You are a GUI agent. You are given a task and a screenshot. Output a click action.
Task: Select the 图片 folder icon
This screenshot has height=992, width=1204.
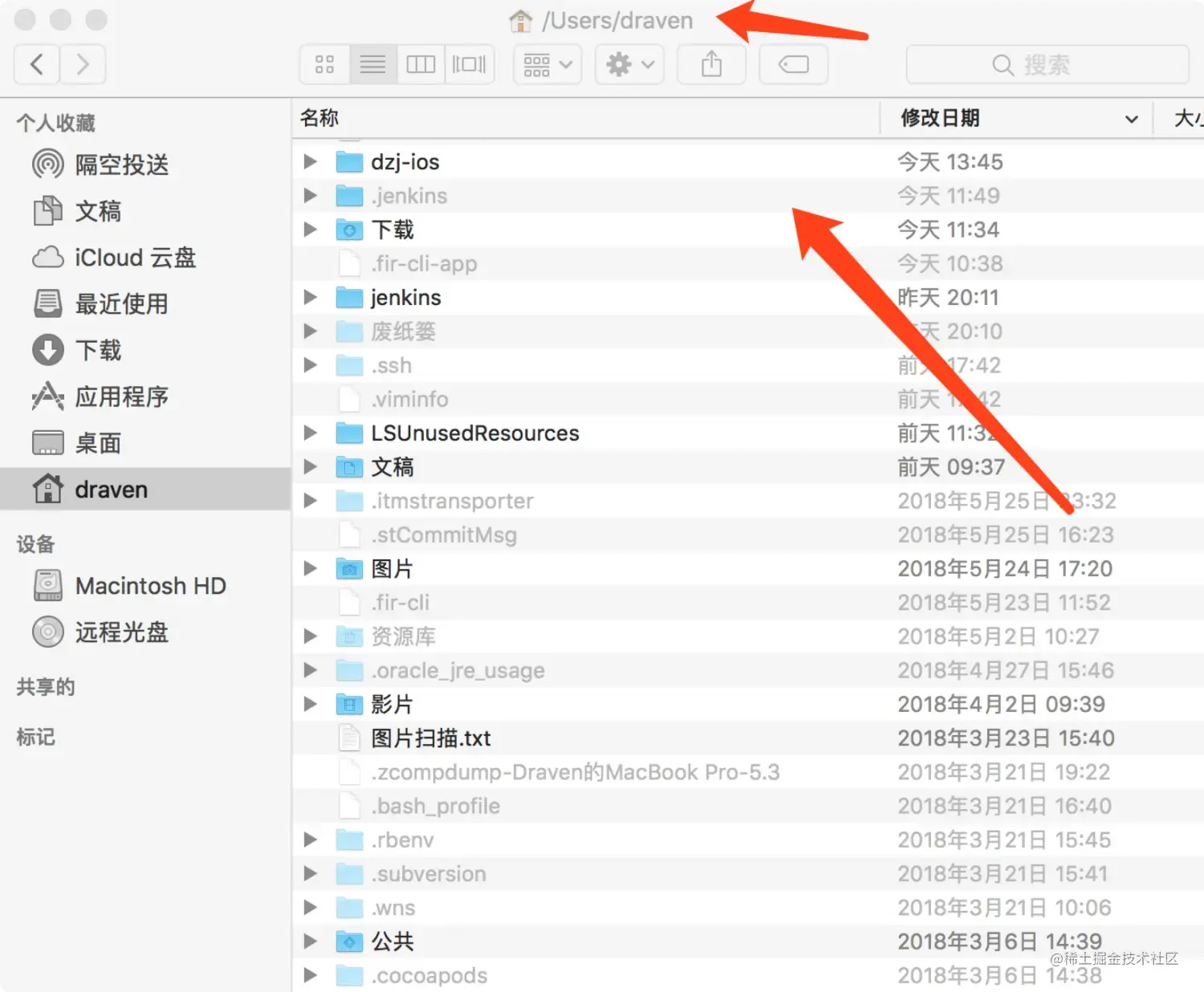pyautogui.click(x=349, y=569)
